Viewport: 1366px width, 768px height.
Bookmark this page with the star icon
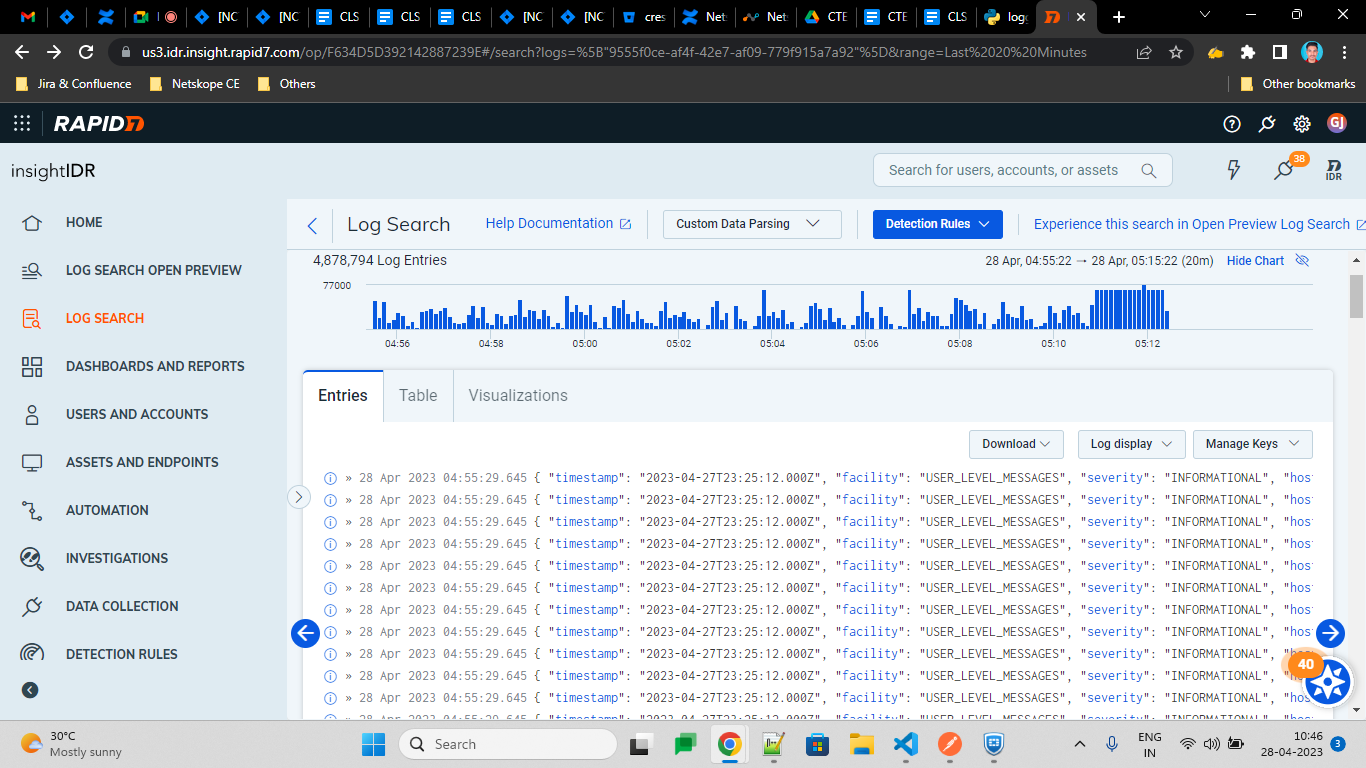[x=1176, y=52]
